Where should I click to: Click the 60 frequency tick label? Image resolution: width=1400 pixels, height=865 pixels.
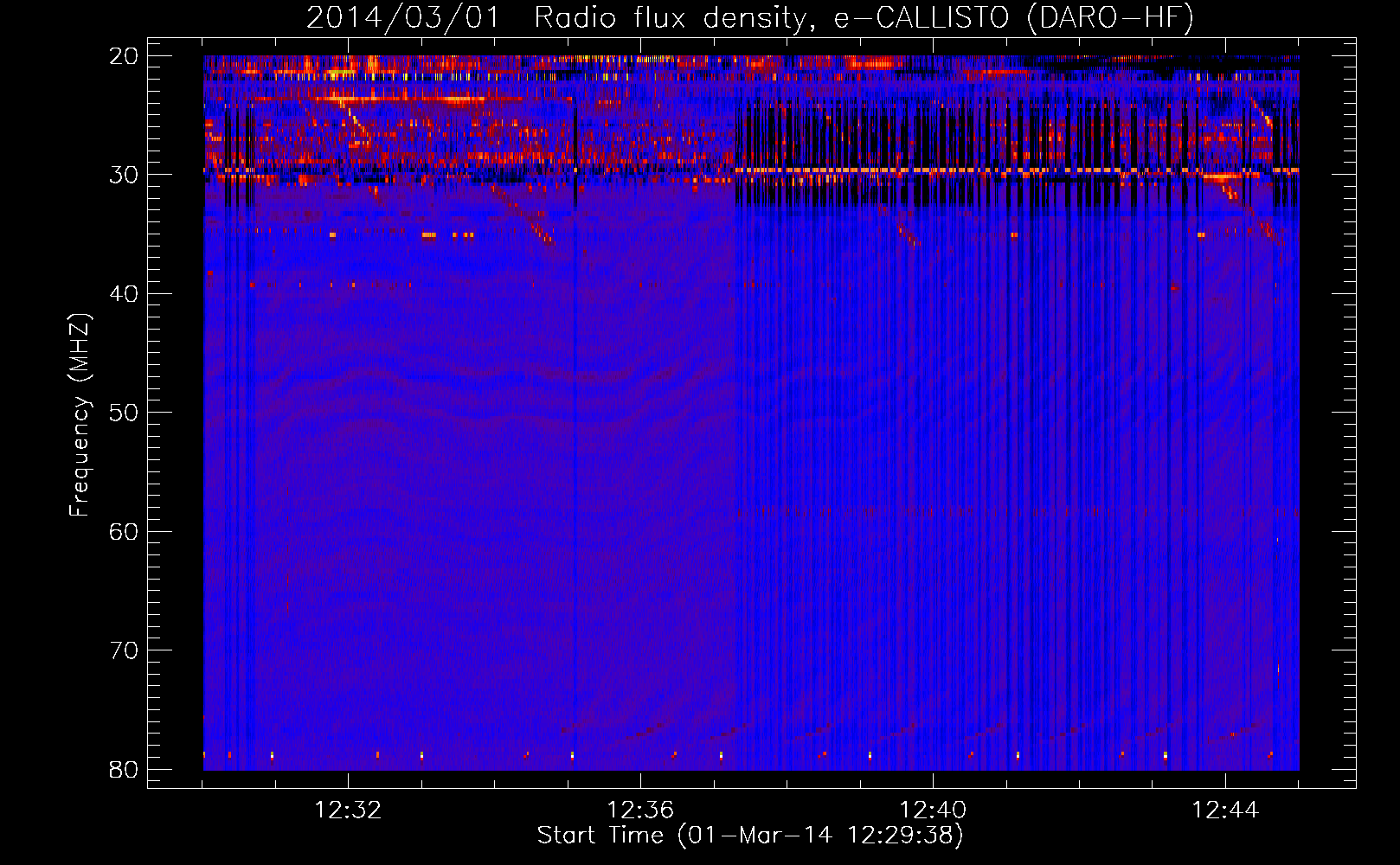tap(124, 531)
